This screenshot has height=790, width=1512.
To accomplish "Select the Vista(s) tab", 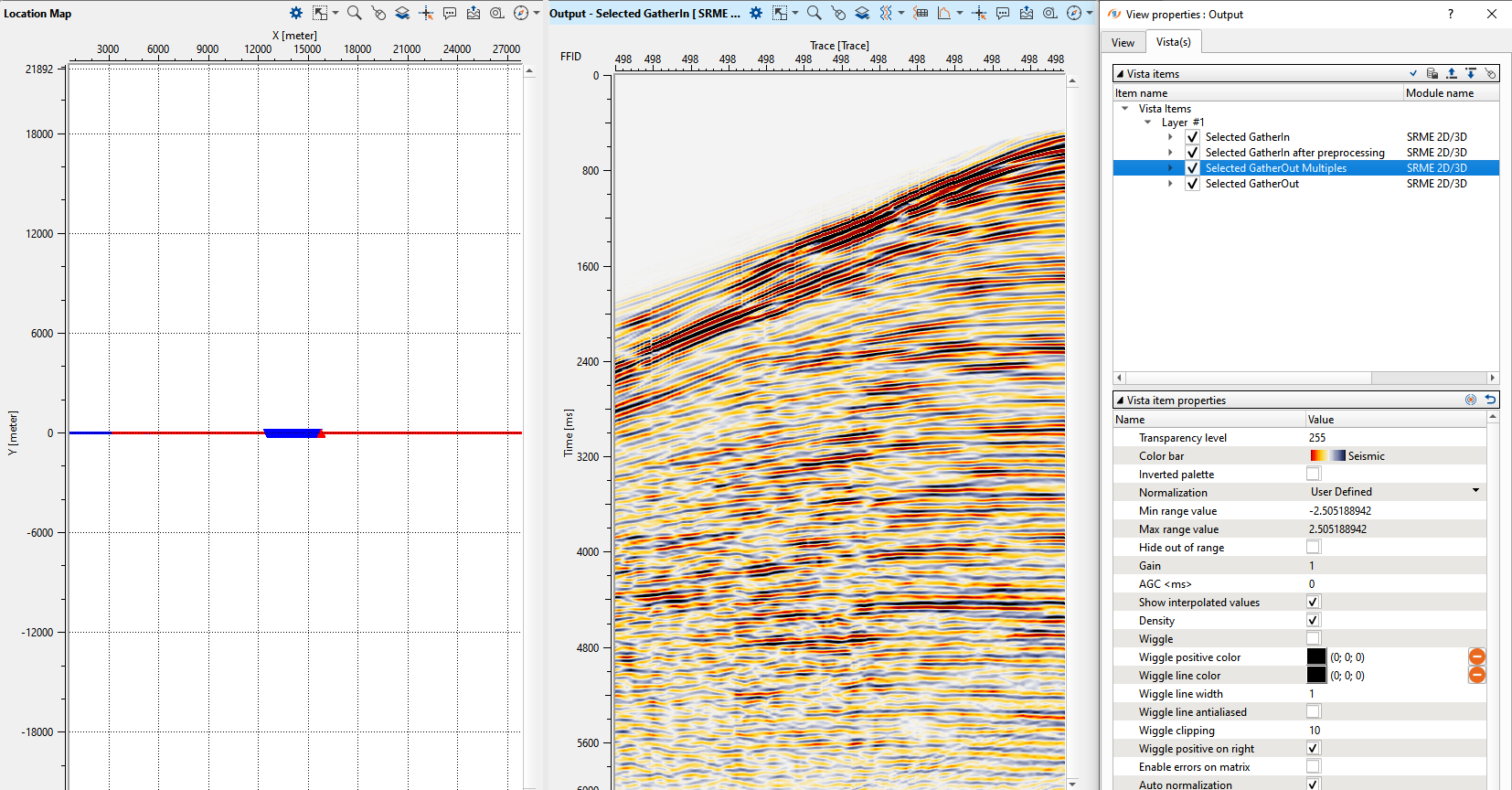I will (1173, 42).
